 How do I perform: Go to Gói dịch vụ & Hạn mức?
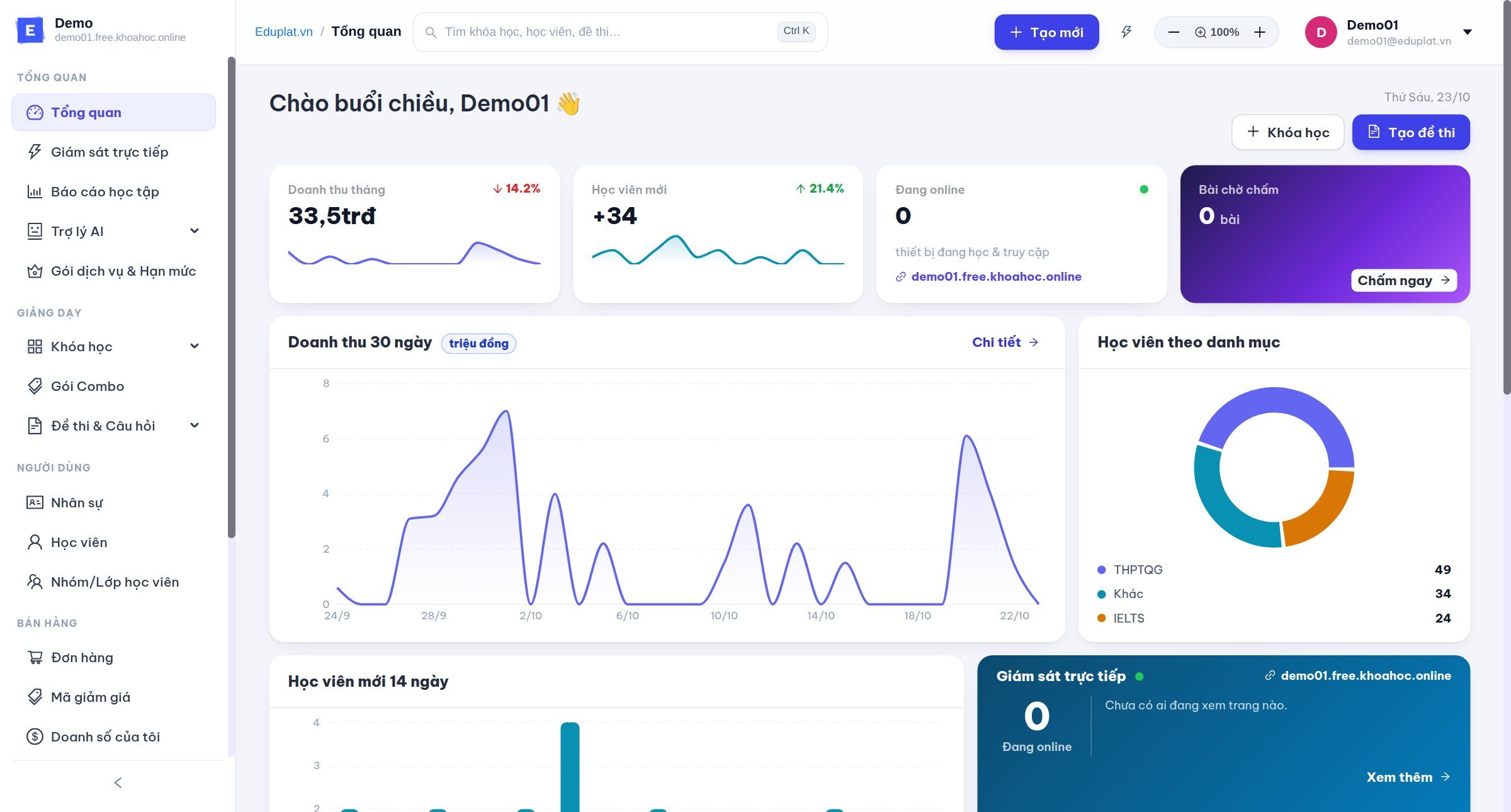point(113,271)
